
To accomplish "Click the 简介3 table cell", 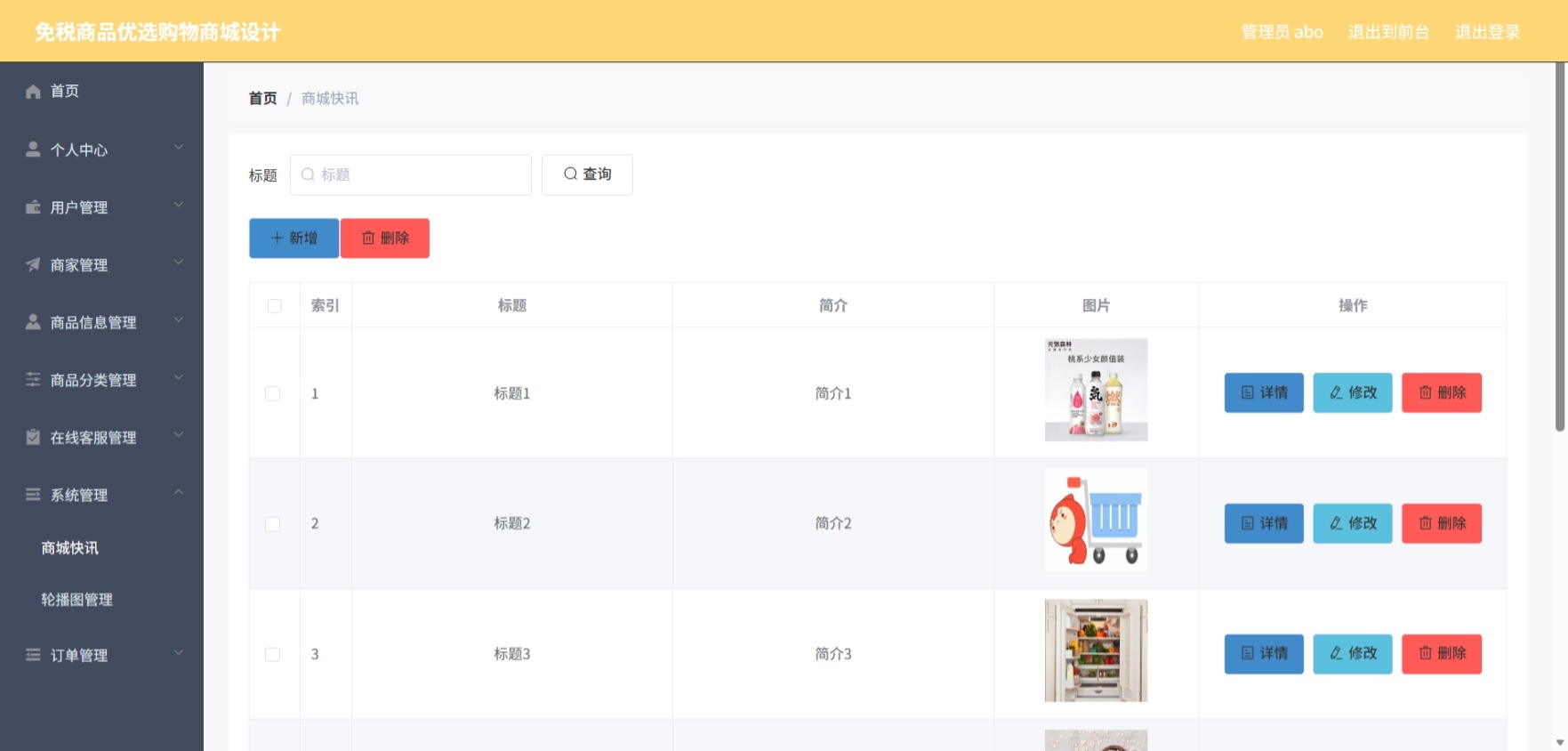I will [x=833, y=654].
